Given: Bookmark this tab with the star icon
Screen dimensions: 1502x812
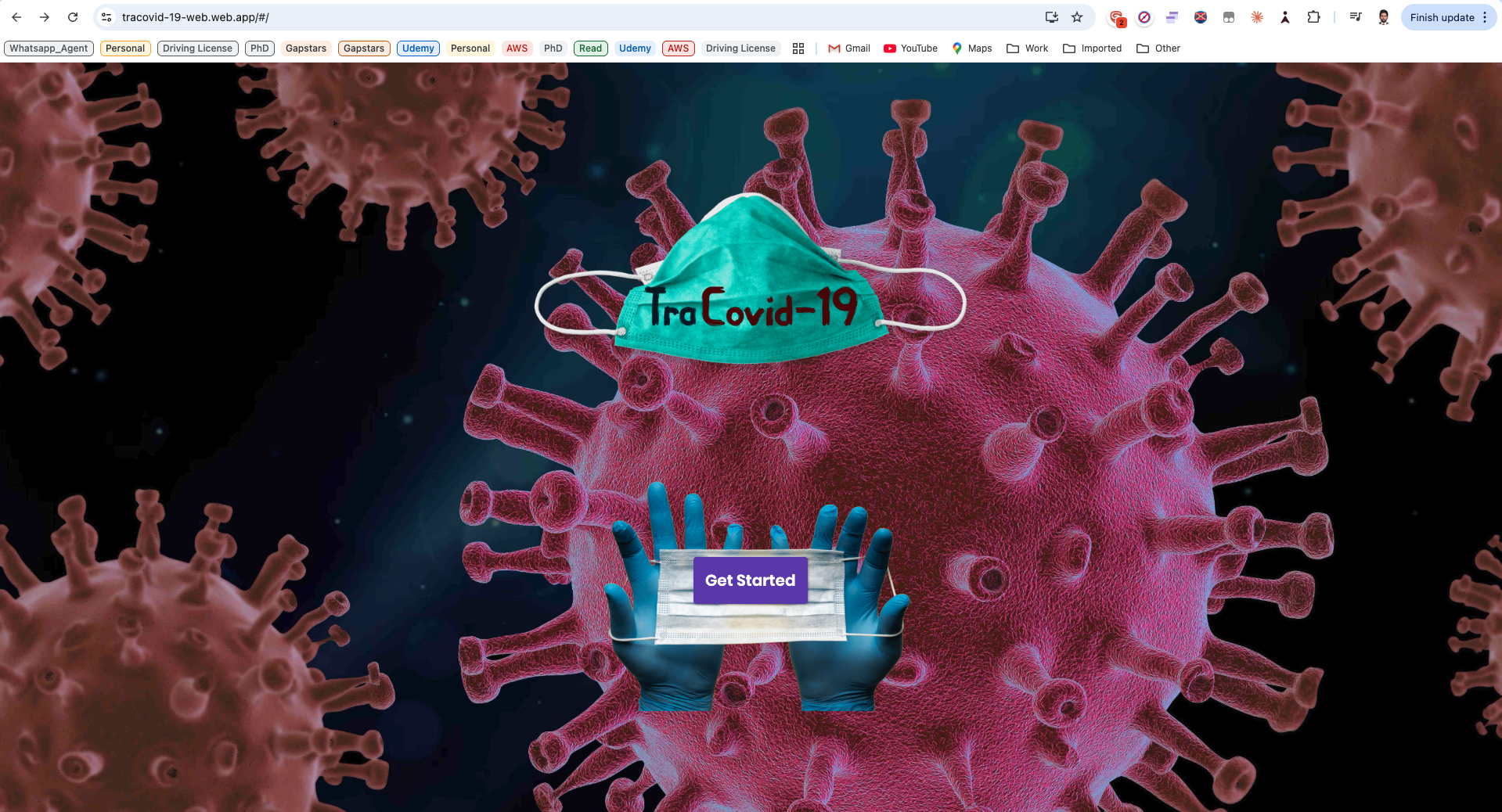Looking at the screenshot, I should (x=1077, y=17).
